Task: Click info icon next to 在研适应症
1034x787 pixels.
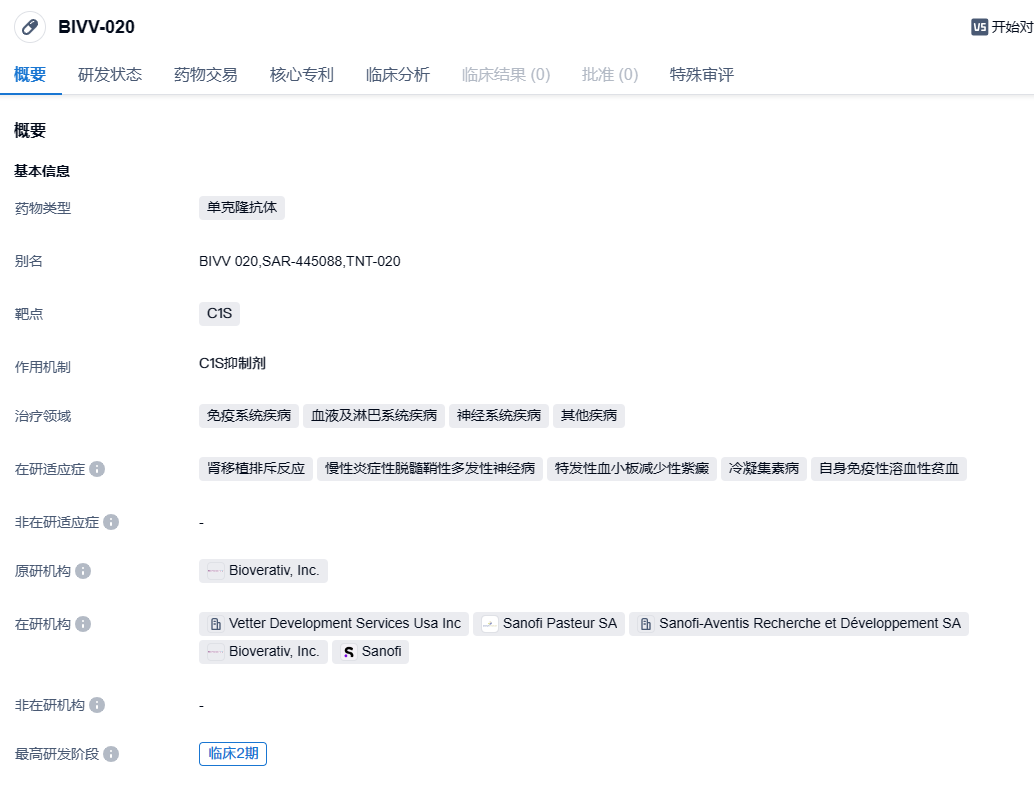Action: coord(98,469)
